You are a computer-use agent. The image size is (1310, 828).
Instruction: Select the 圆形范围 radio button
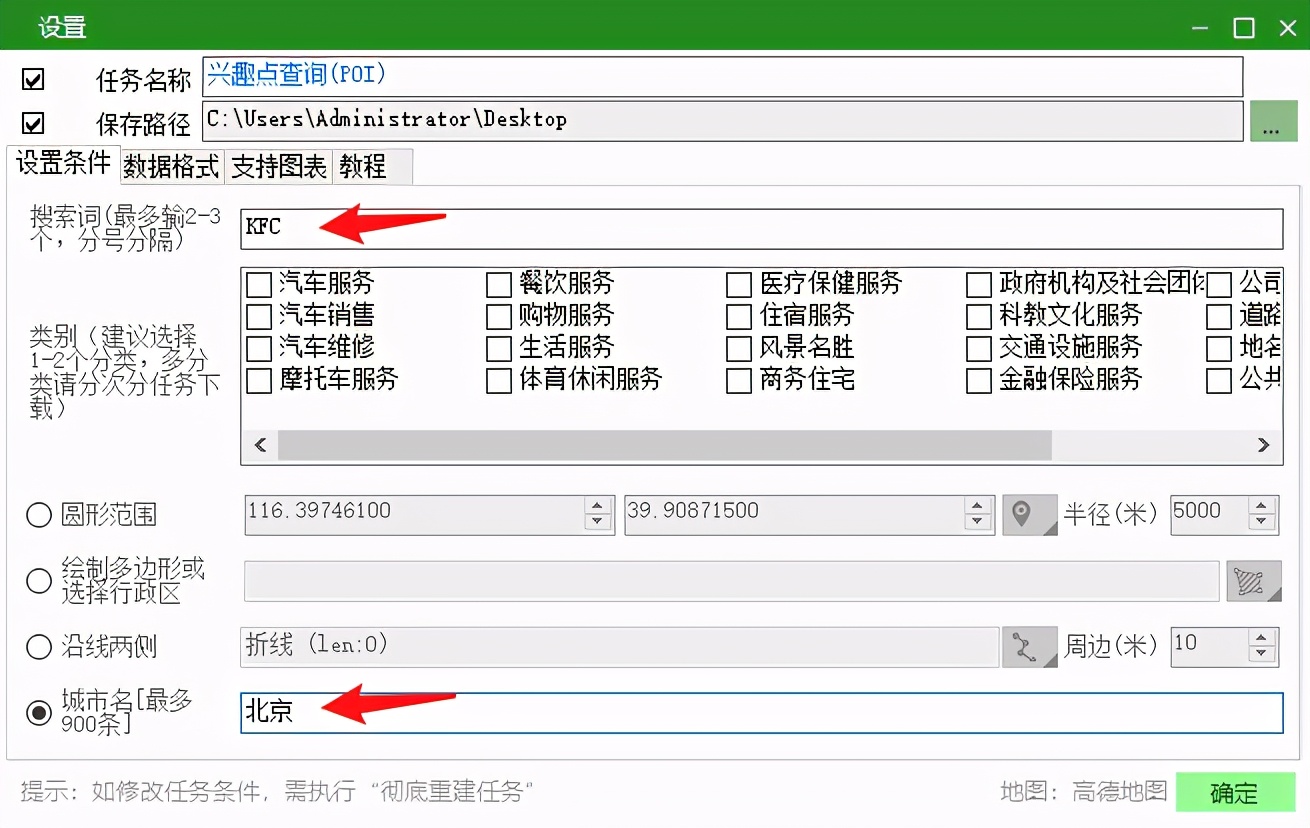click(39, 515)
